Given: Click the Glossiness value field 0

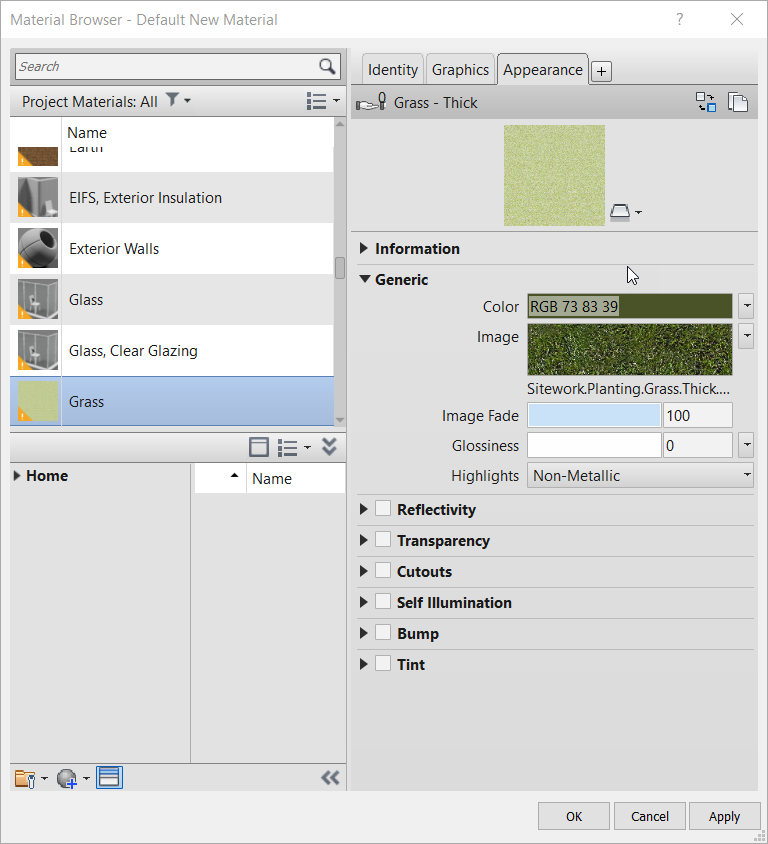Looking at the screenshot, I should (x=697, y=445).
